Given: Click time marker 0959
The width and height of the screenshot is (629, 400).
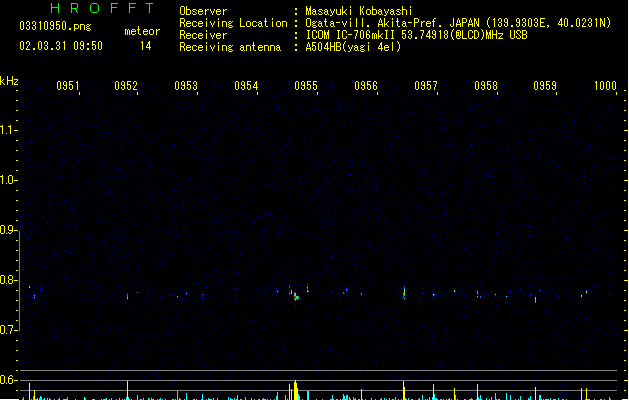Looking at the screenshot, I should pyautogui.click(x=545, y=86).
